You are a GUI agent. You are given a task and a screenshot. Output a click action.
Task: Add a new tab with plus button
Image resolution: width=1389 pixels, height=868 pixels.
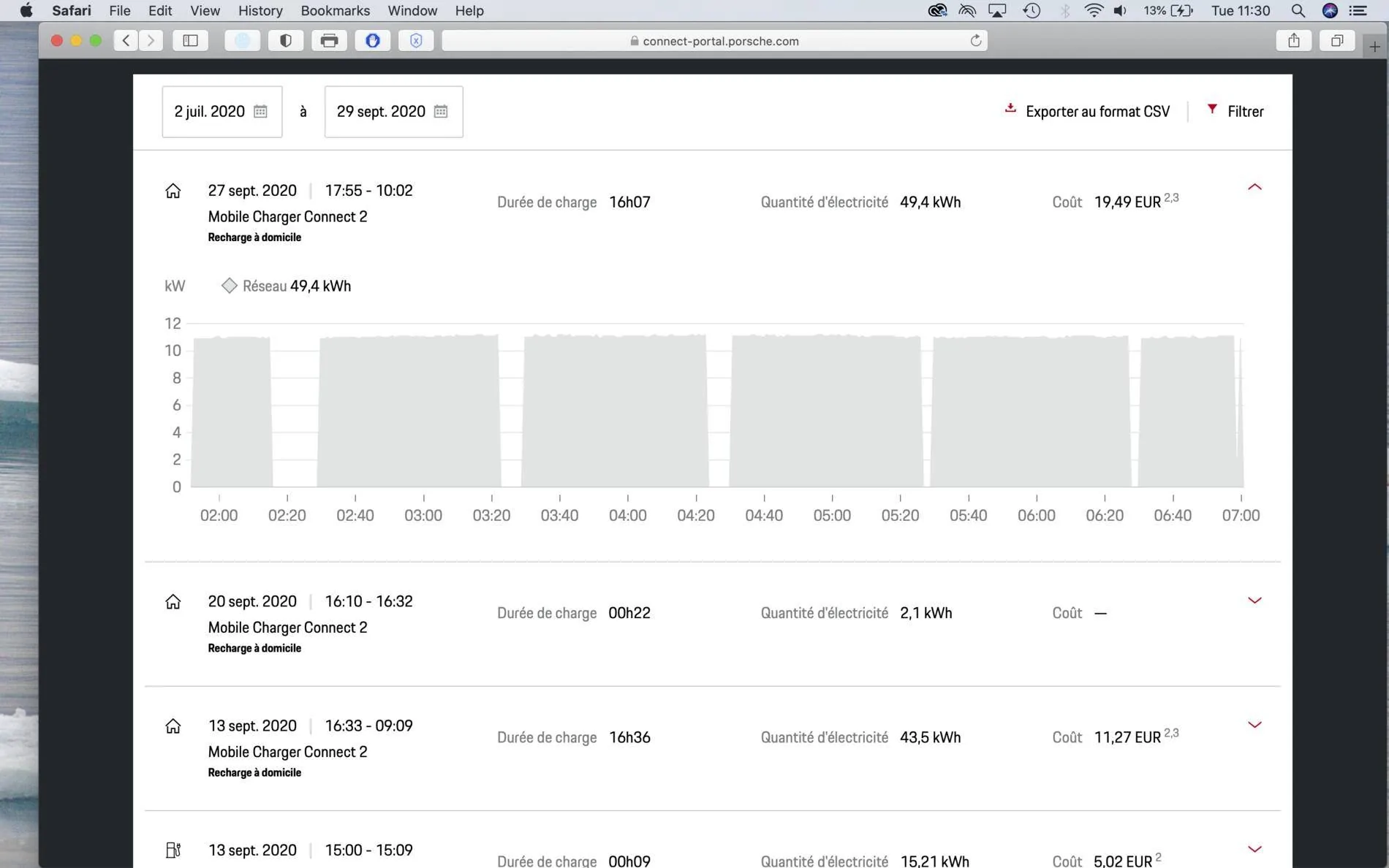pos(1375,47)
